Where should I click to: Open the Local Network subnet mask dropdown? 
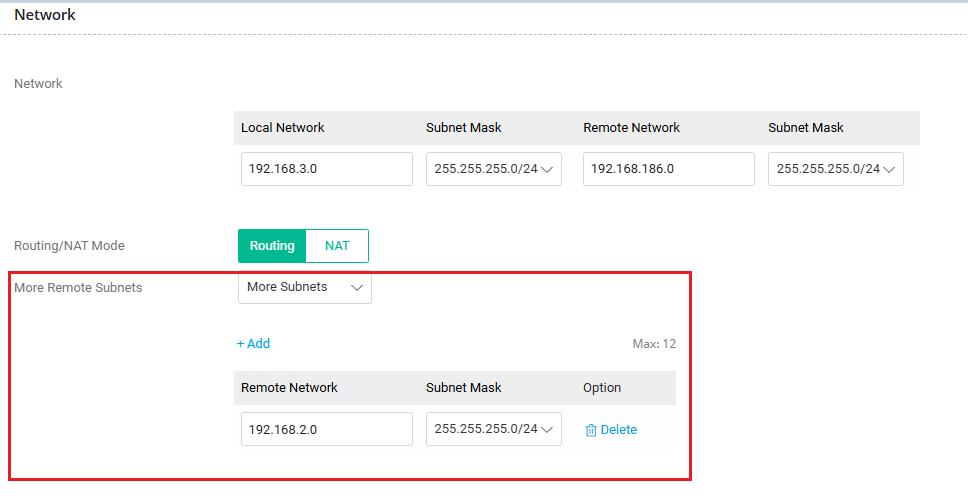[x=493, y=169]
